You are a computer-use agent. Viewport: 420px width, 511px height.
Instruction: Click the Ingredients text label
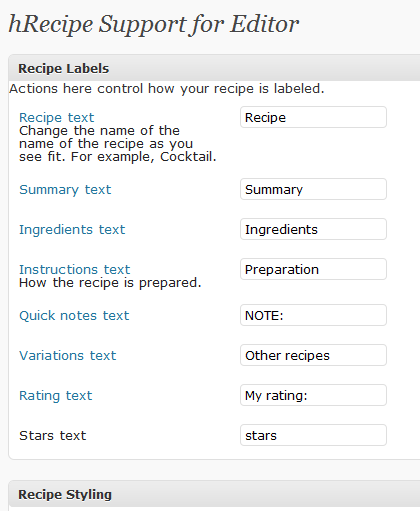[72, 230]
